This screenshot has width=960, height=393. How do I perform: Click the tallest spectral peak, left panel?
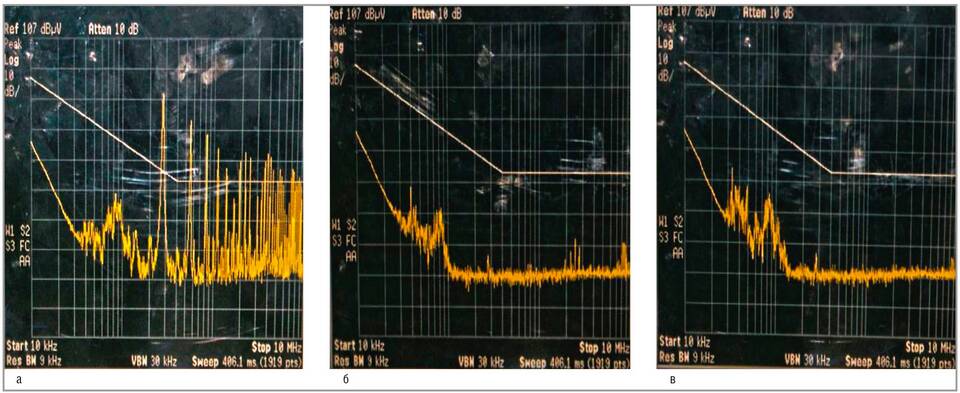[163, 97]
